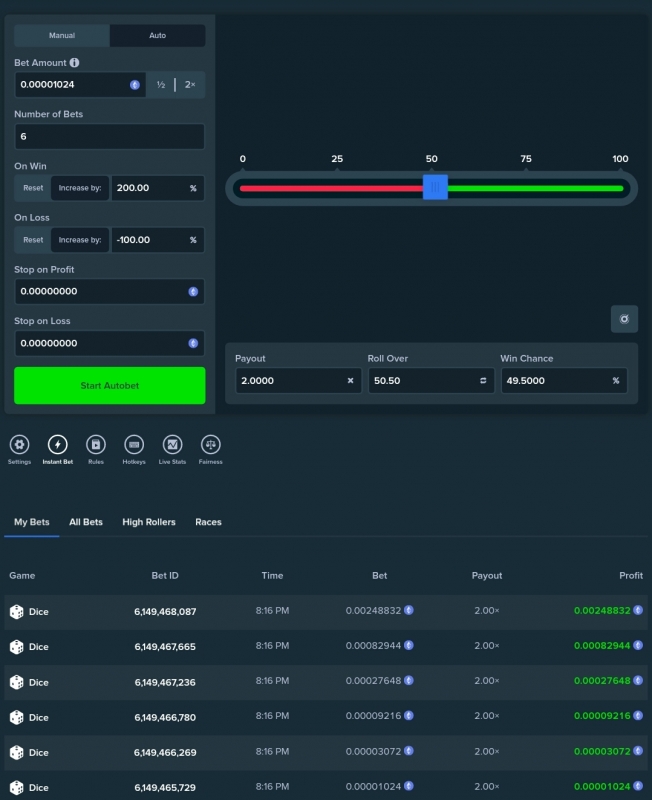Viewport: 652px width, 800px height.
Task: Click the Profit column header
Action: [631, 576]
